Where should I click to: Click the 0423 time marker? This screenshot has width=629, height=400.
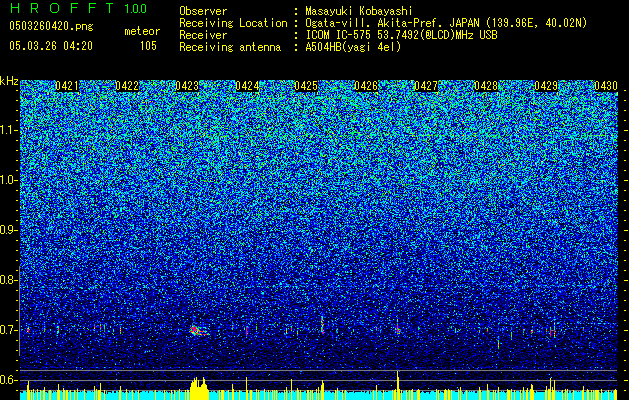point(187,86)
